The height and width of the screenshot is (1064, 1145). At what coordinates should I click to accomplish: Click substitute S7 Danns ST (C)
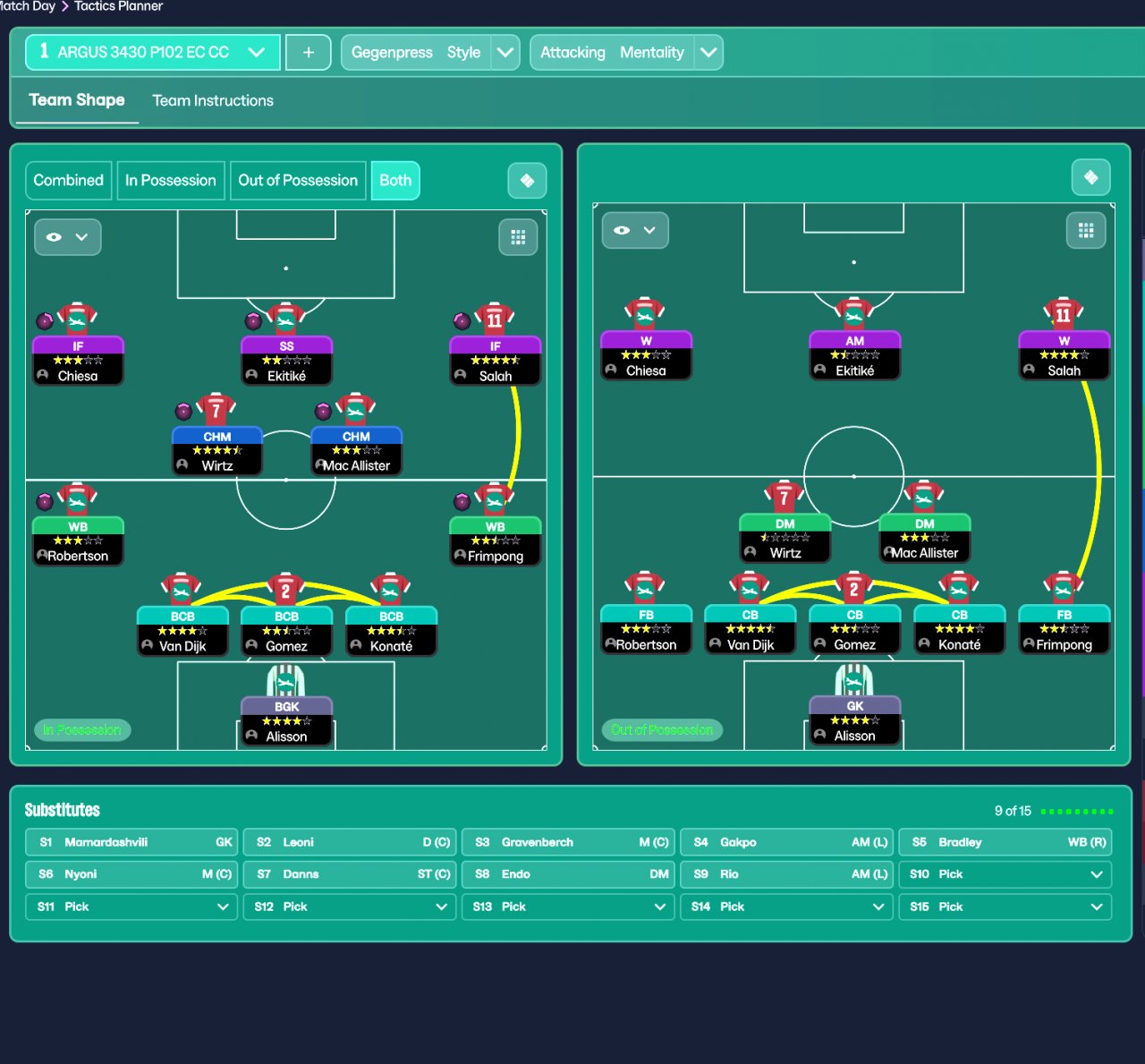coord(351,874)
